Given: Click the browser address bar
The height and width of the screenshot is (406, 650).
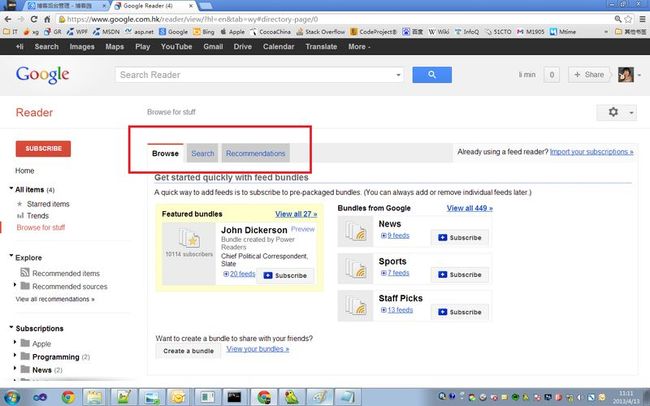Looking at the screenshot, I should [334, 19].
